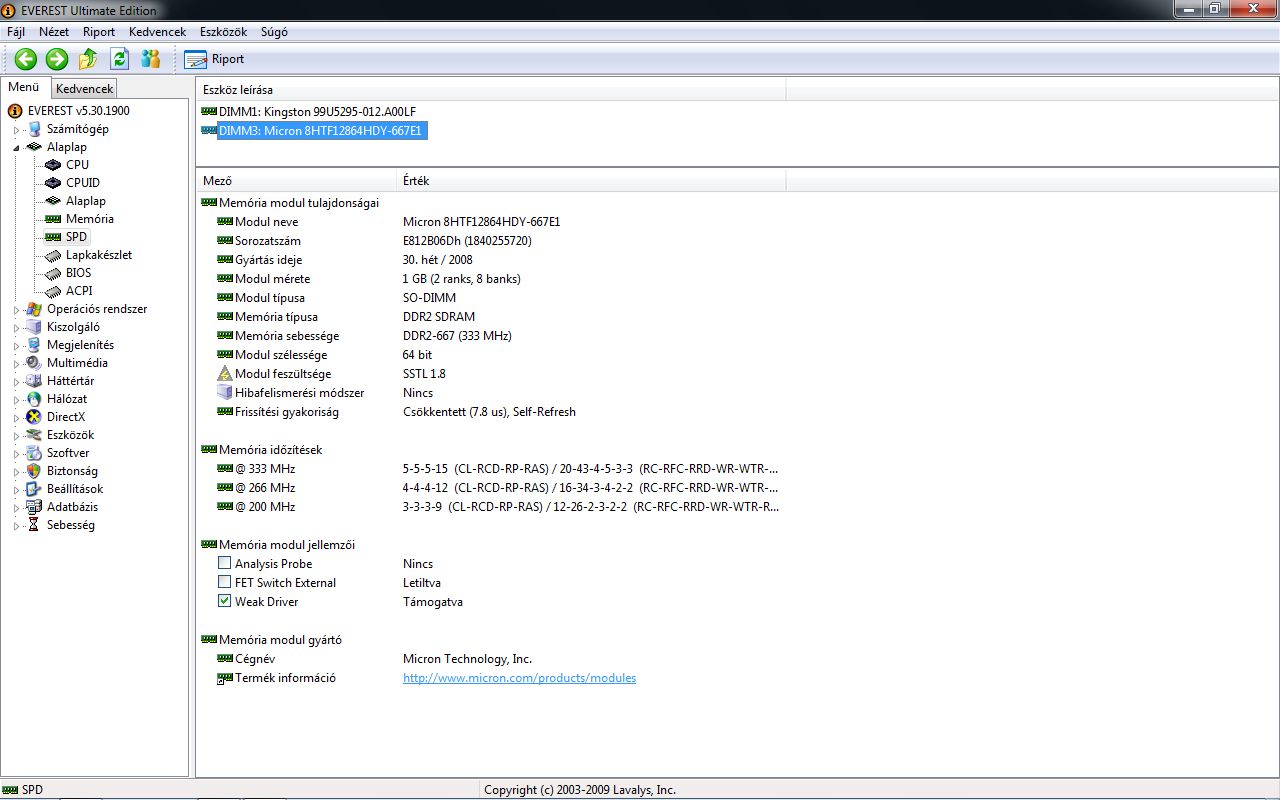Open the Eszközök menu

tap(223, 32)
